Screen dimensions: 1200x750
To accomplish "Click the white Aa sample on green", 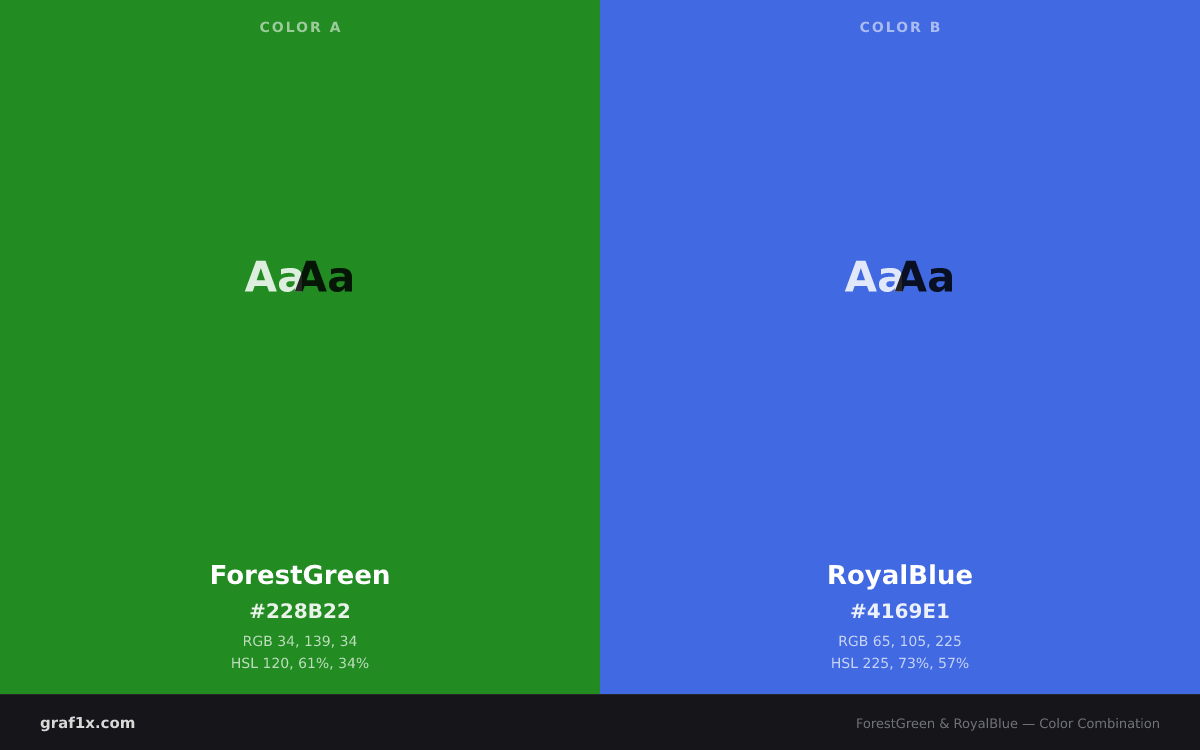I will 273,277.
